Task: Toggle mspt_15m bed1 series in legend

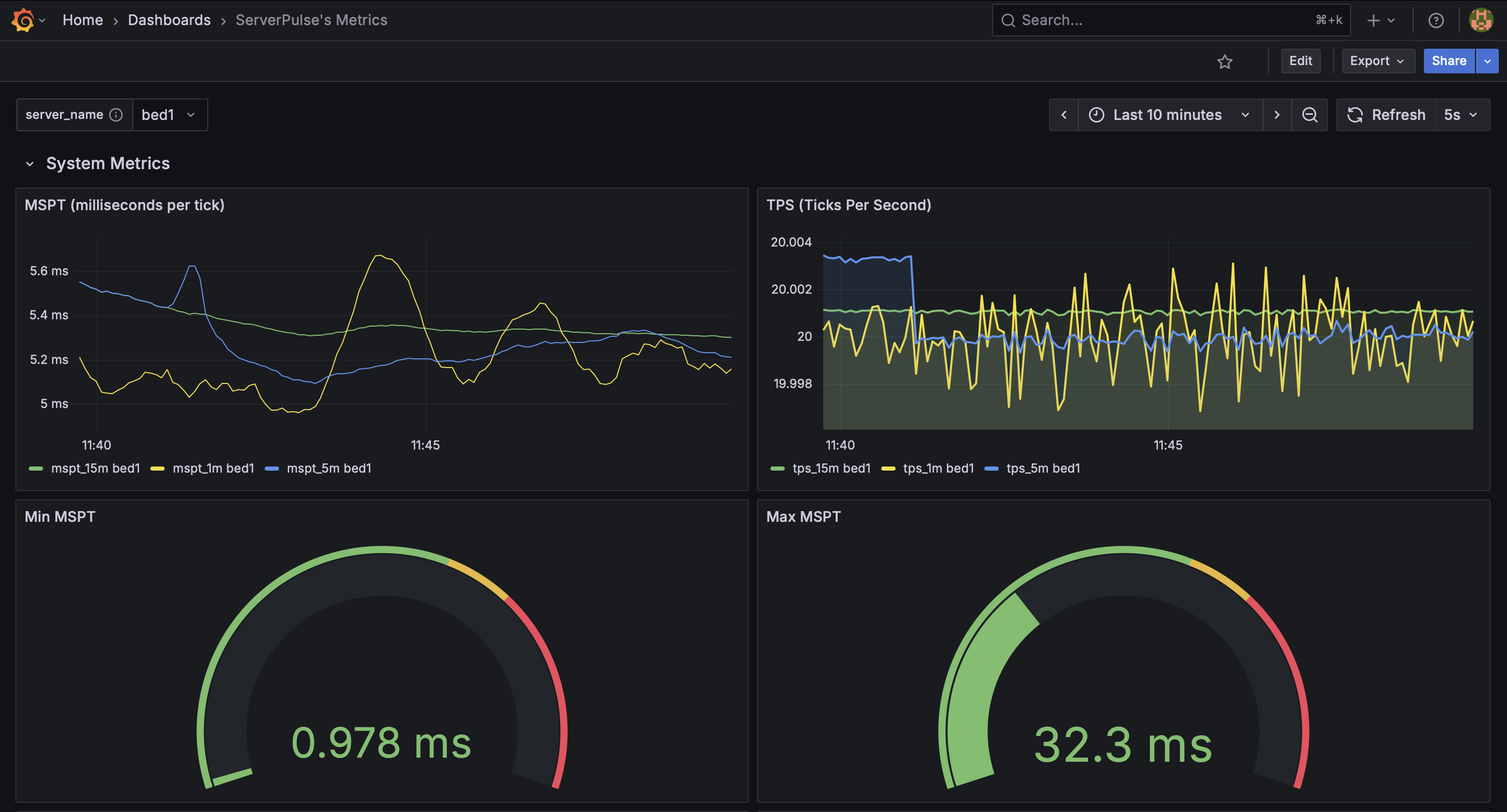Action: [95, 468]
